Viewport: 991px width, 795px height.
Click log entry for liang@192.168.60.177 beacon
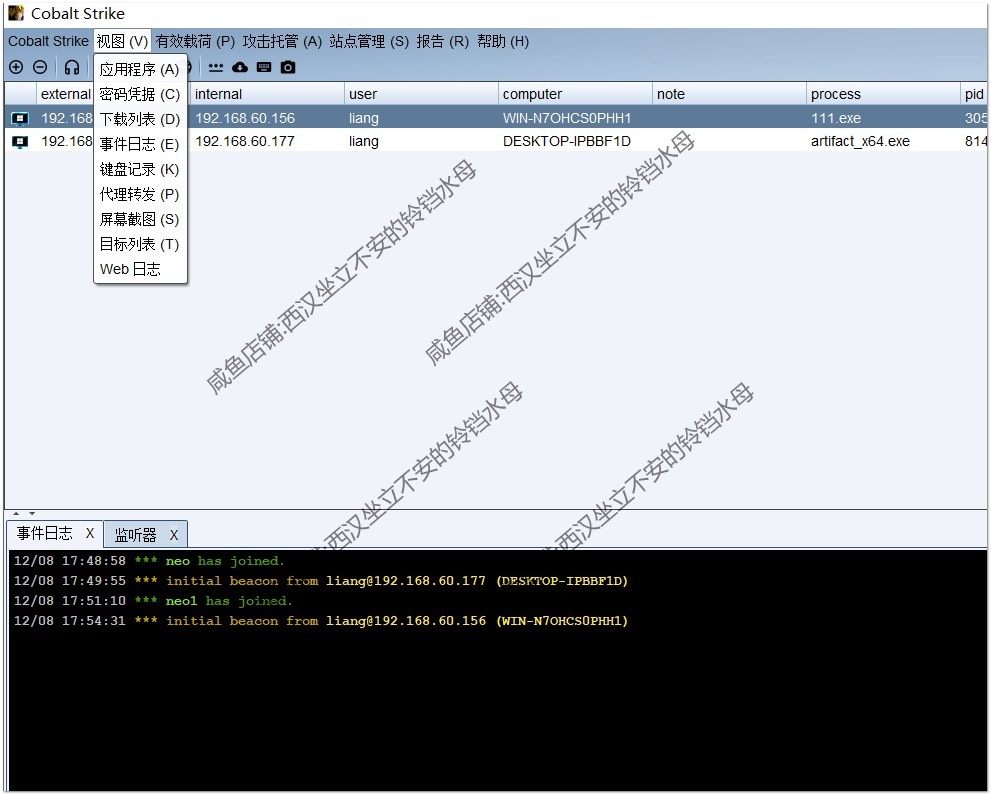(x=321, y=580)
